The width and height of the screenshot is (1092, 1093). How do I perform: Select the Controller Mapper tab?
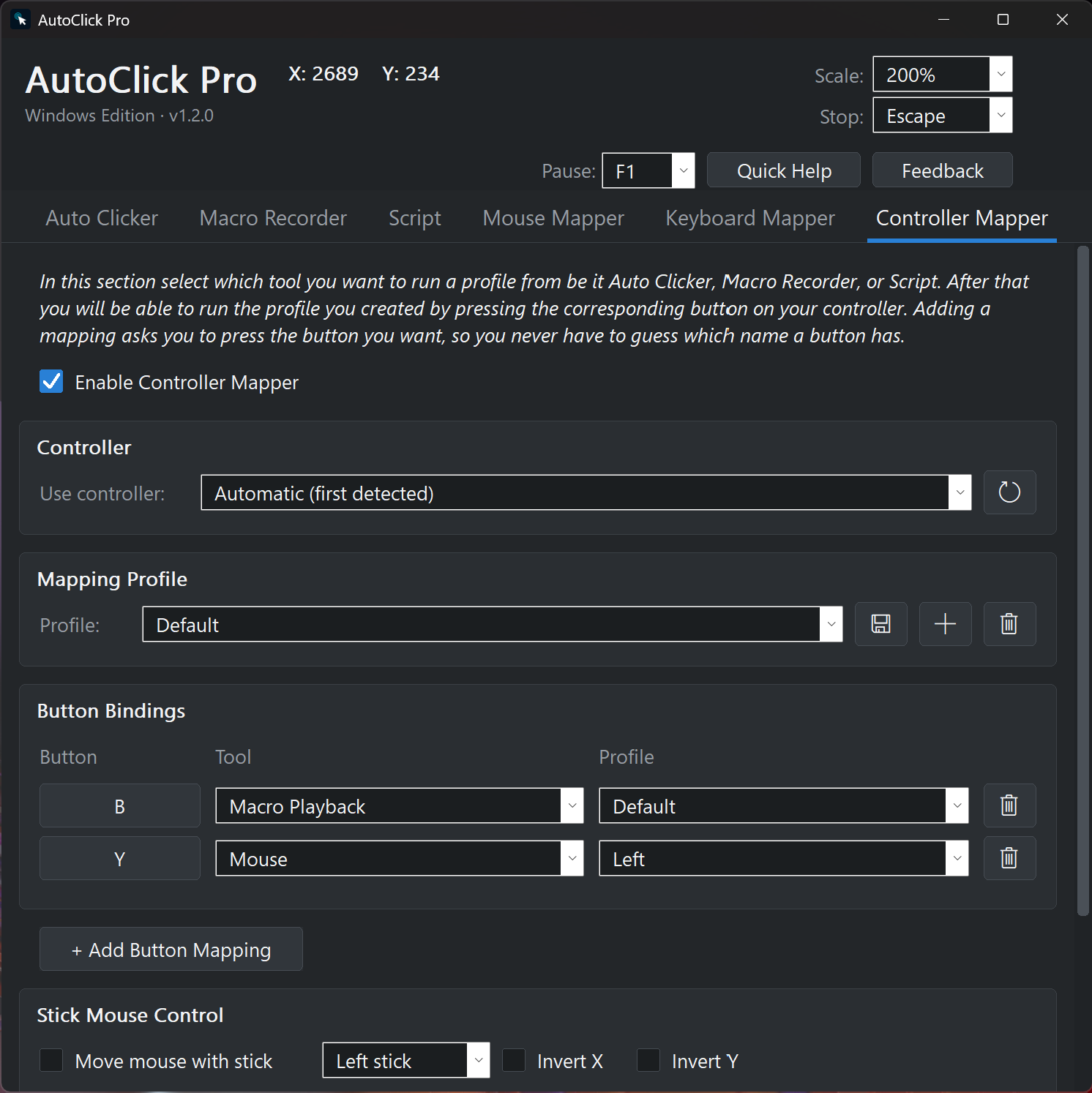pyautogui.click(x=962, y=218)
